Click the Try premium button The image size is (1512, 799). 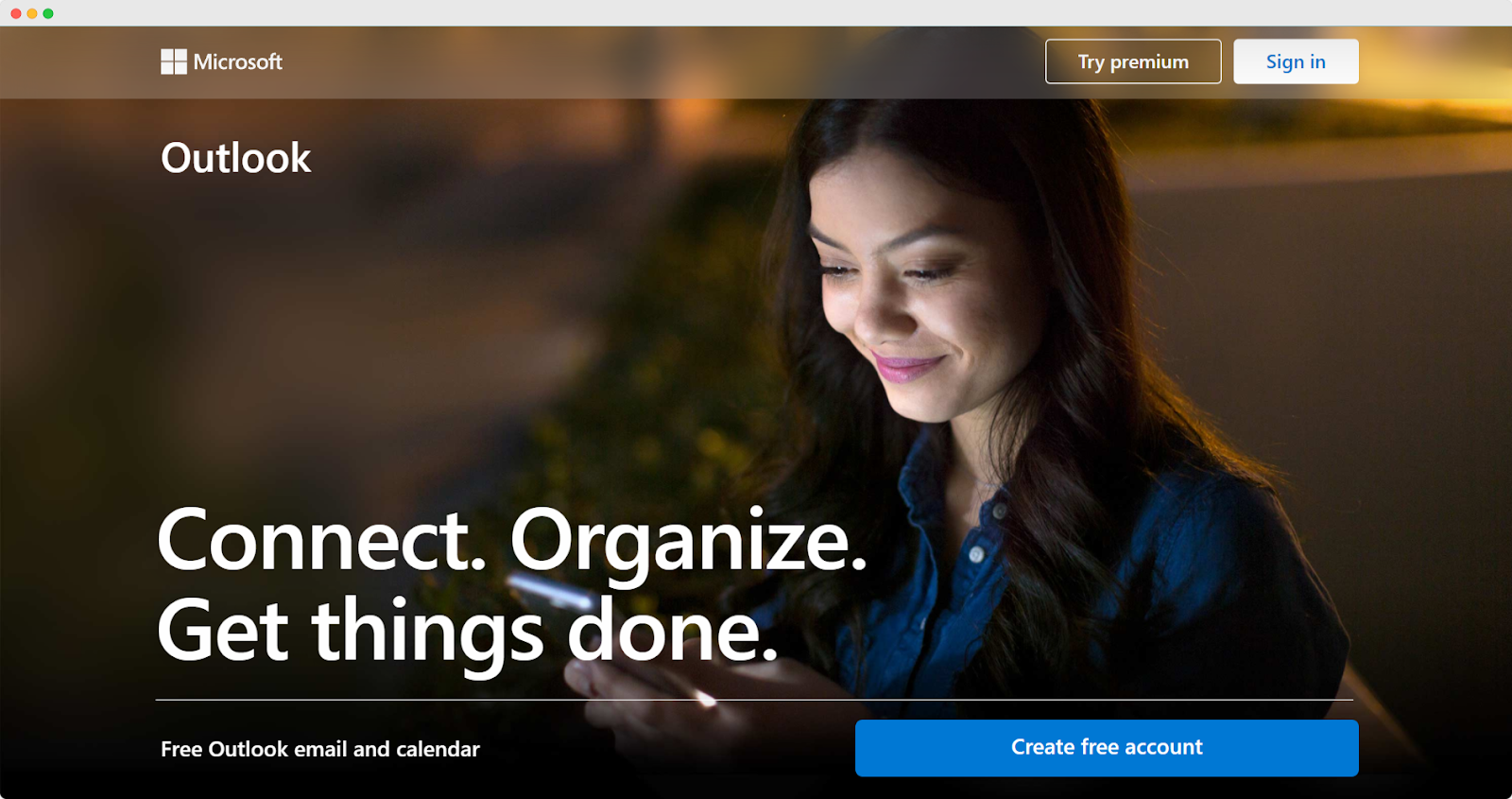(1133, 61)
